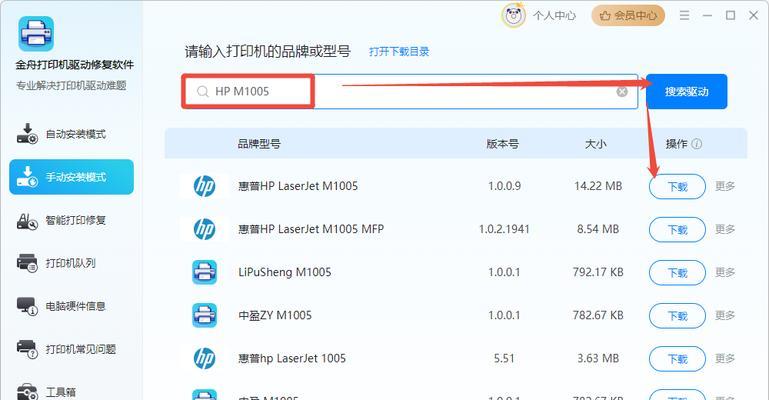Screen dimensions: 769x400
Task: Select the 中盈ZY M1005 name
Action: point(275,315)
